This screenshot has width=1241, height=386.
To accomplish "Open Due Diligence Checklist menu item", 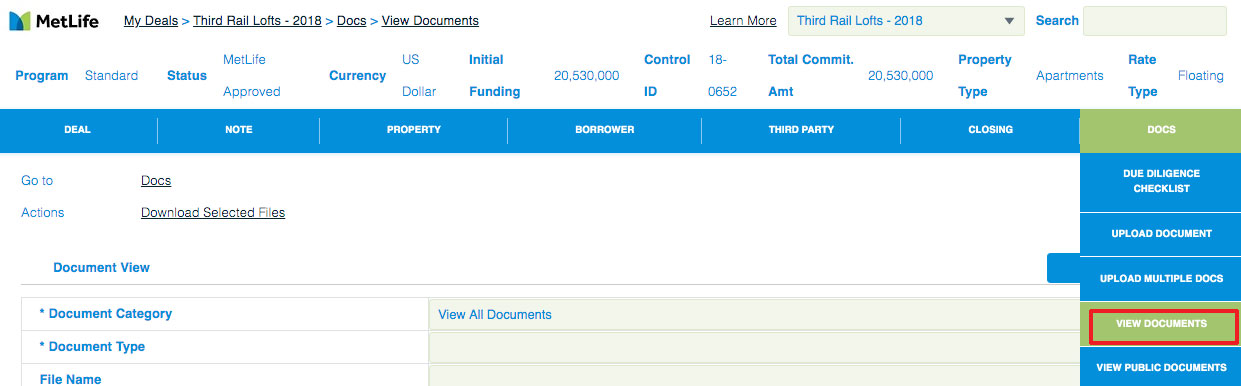I will (1161, 181).
